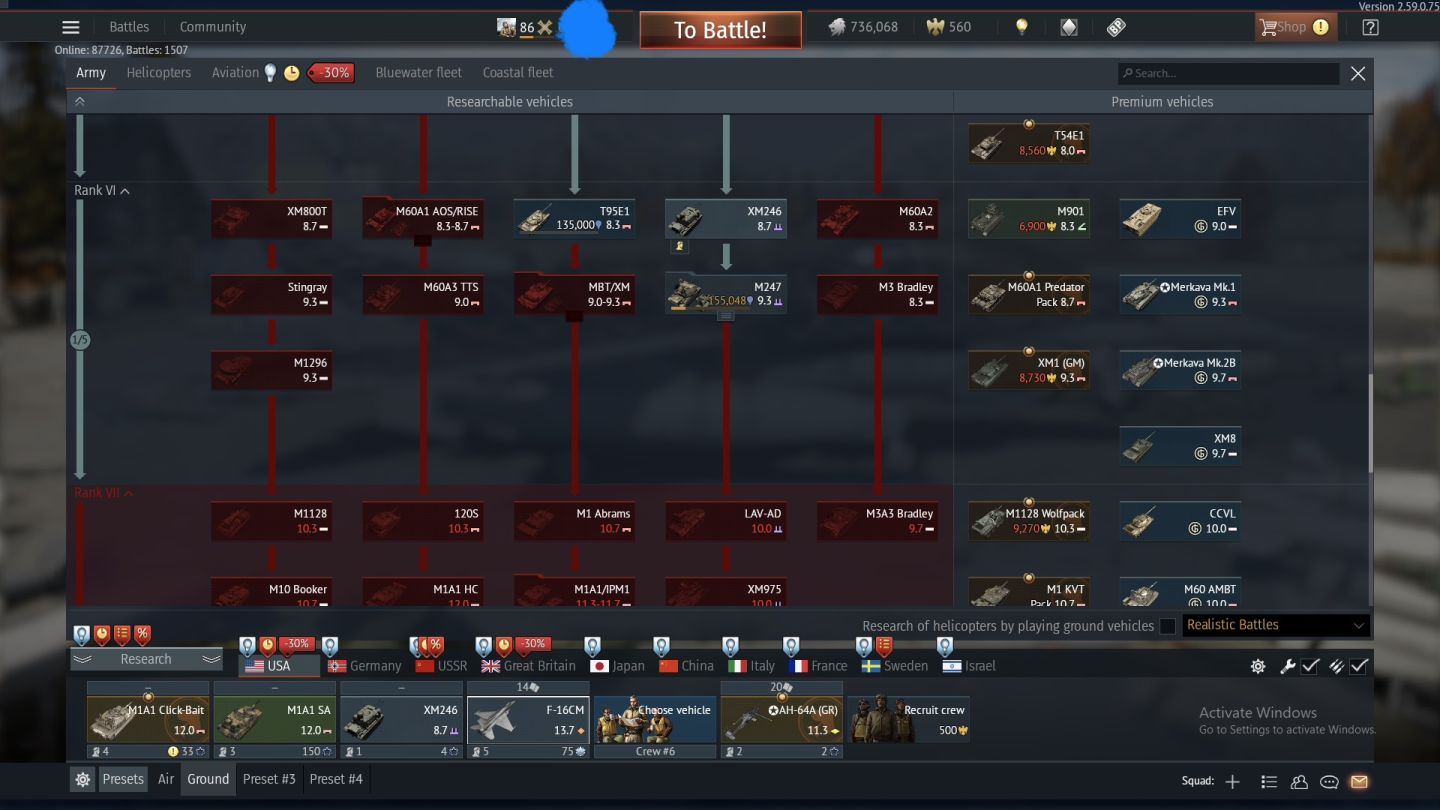Toggle helicopter research by ground vehicles checkbox
Image resolution: width=1440 pixels, height=810 pixels.
[1167, 626]
